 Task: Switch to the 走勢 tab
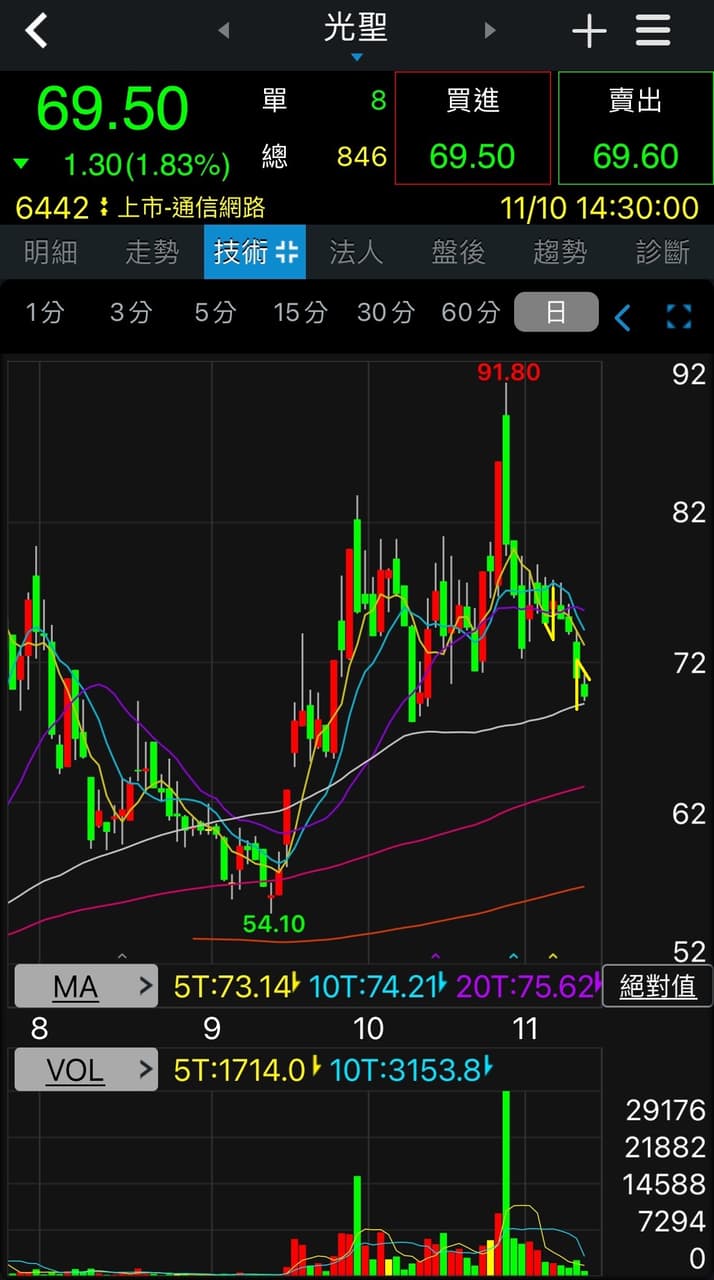click(x=153, y=252)
